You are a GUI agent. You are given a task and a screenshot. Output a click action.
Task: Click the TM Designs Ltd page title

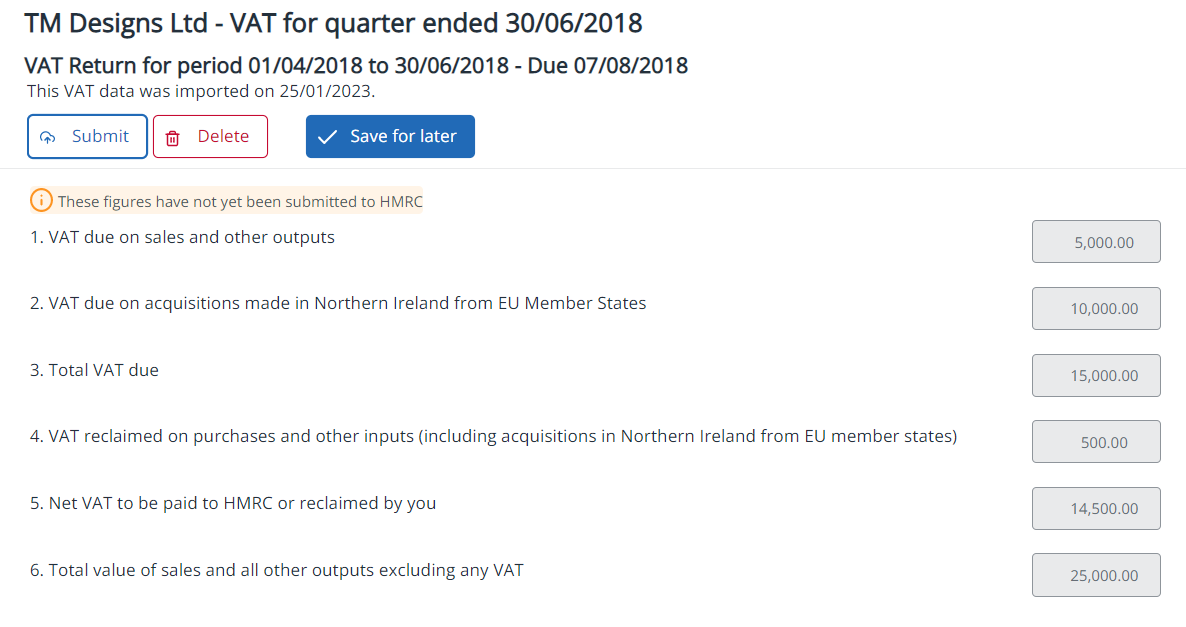333,23
